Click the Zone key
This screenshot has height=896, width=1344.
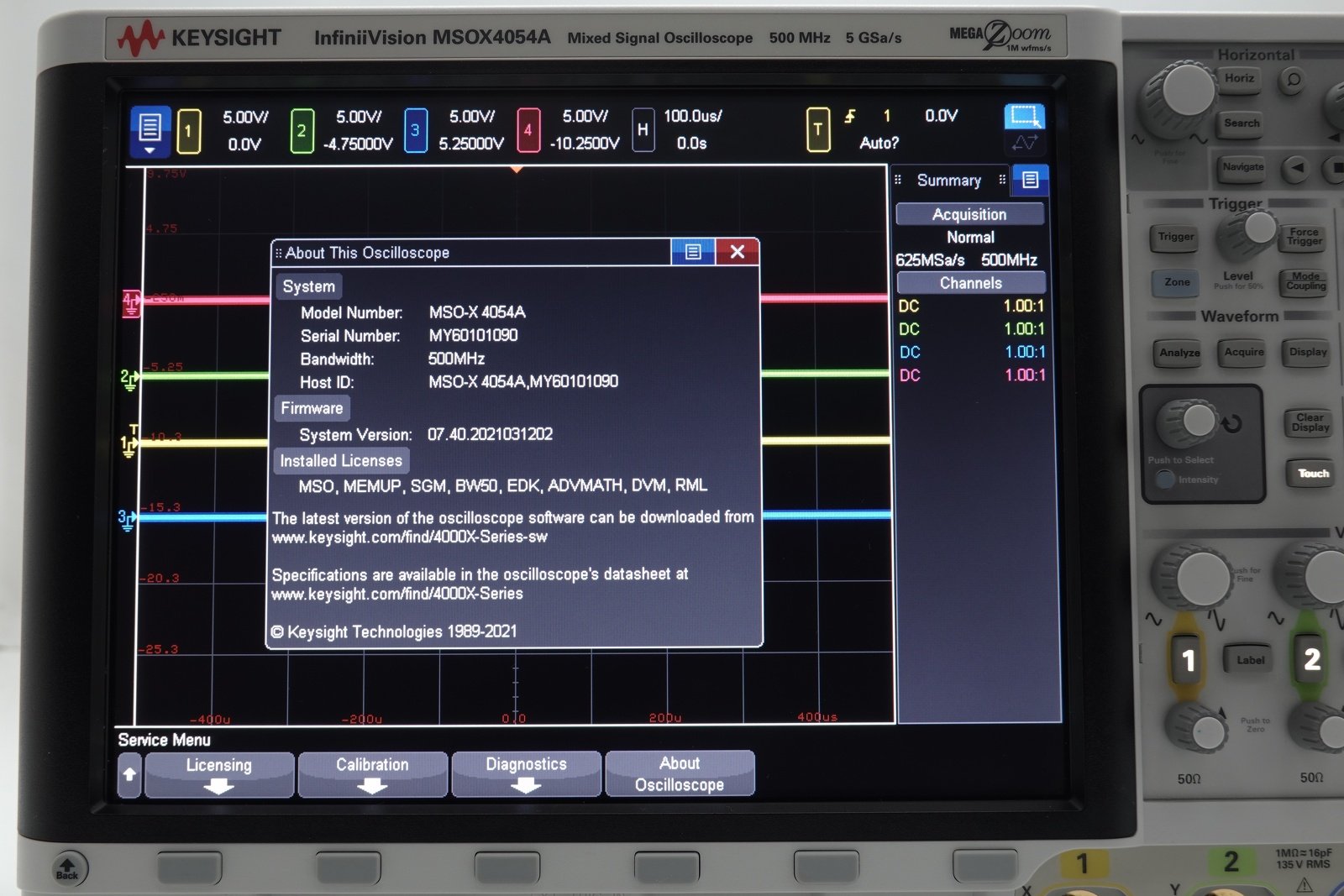point(1177,282)
